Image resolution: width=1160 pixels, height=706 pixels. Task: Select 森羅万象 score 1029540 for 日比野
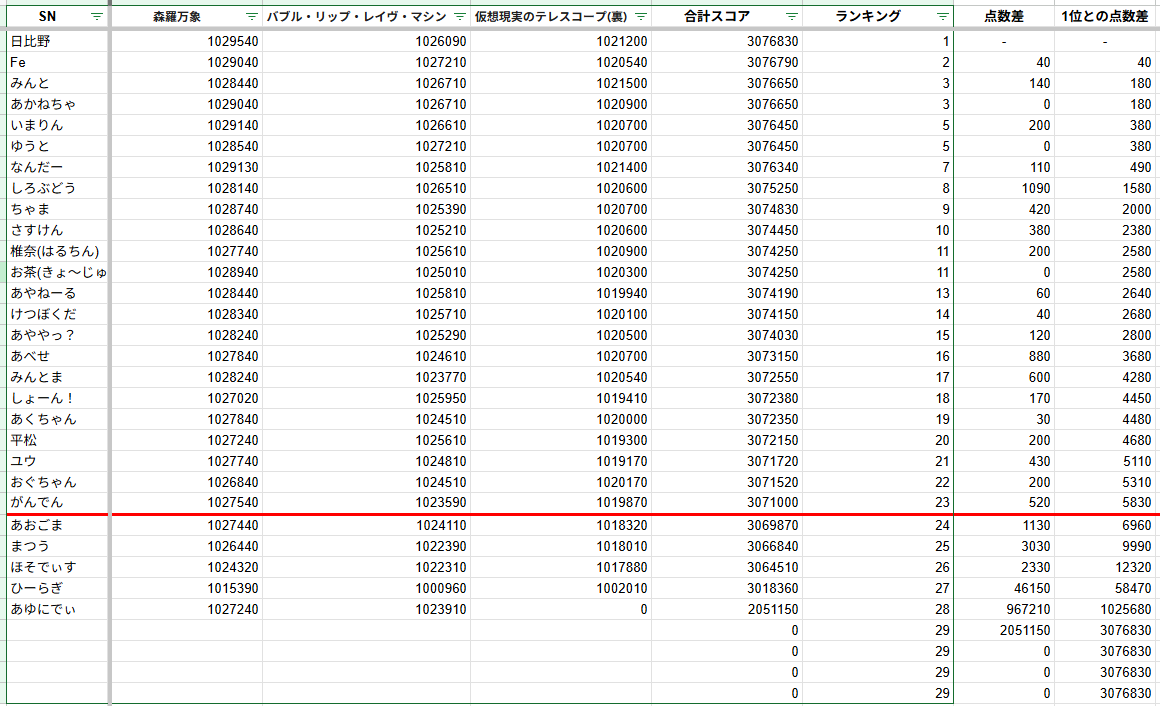point(186,41)
